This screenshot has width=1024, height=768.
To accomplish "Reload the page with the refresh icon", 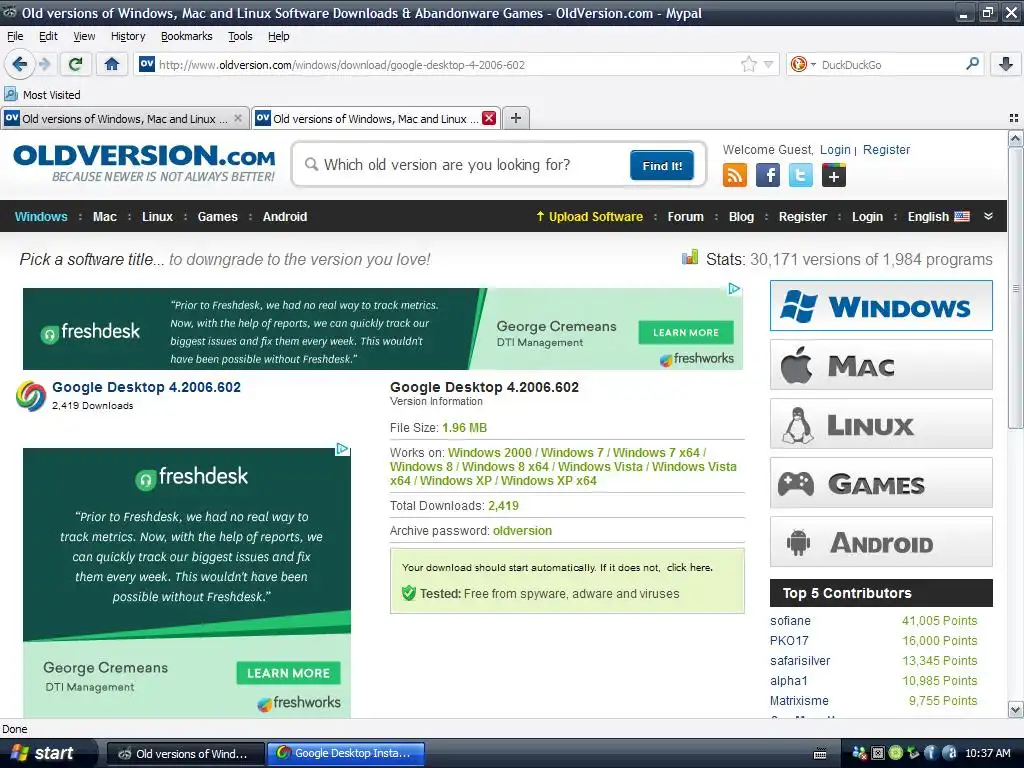I will 76,64.
